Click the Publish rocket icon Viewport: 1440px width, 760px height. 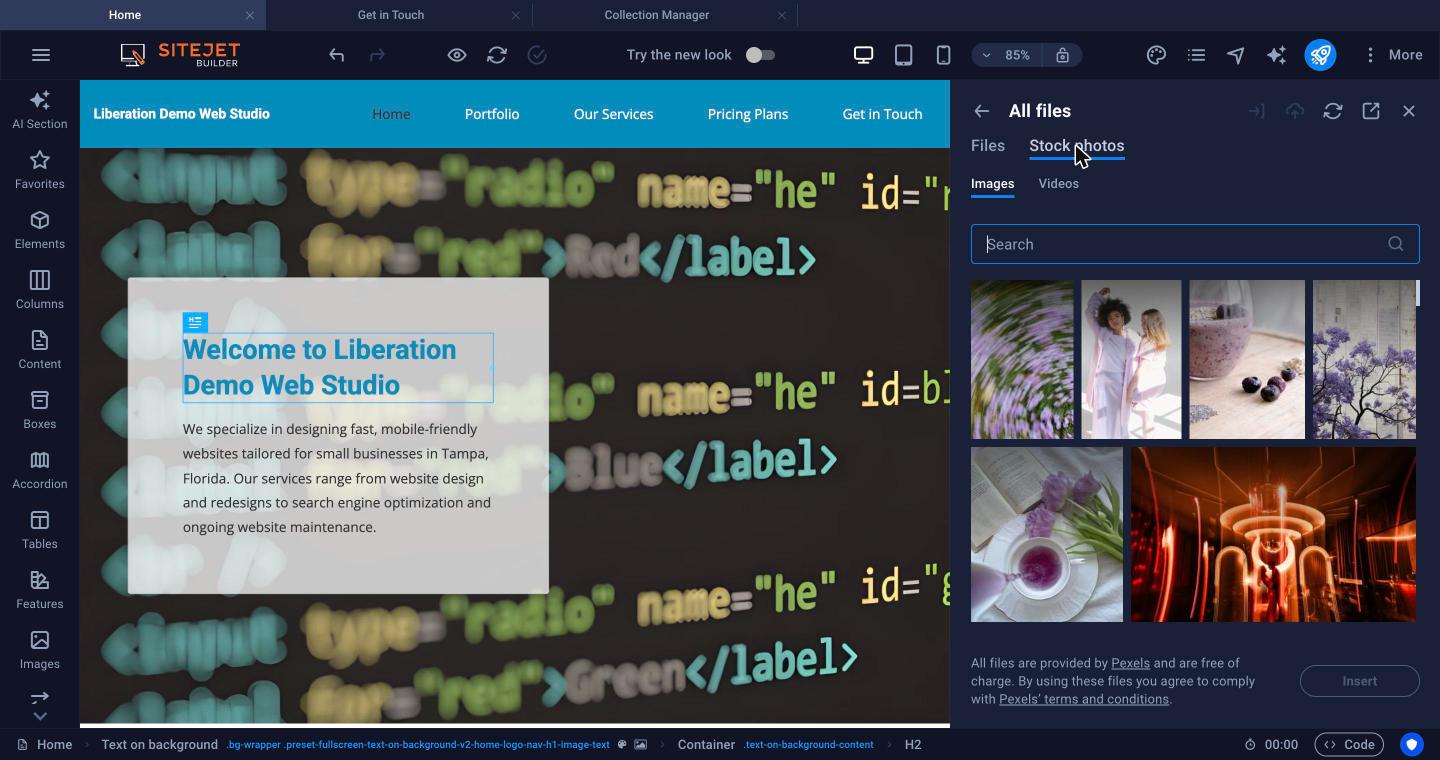[1320, 55]
